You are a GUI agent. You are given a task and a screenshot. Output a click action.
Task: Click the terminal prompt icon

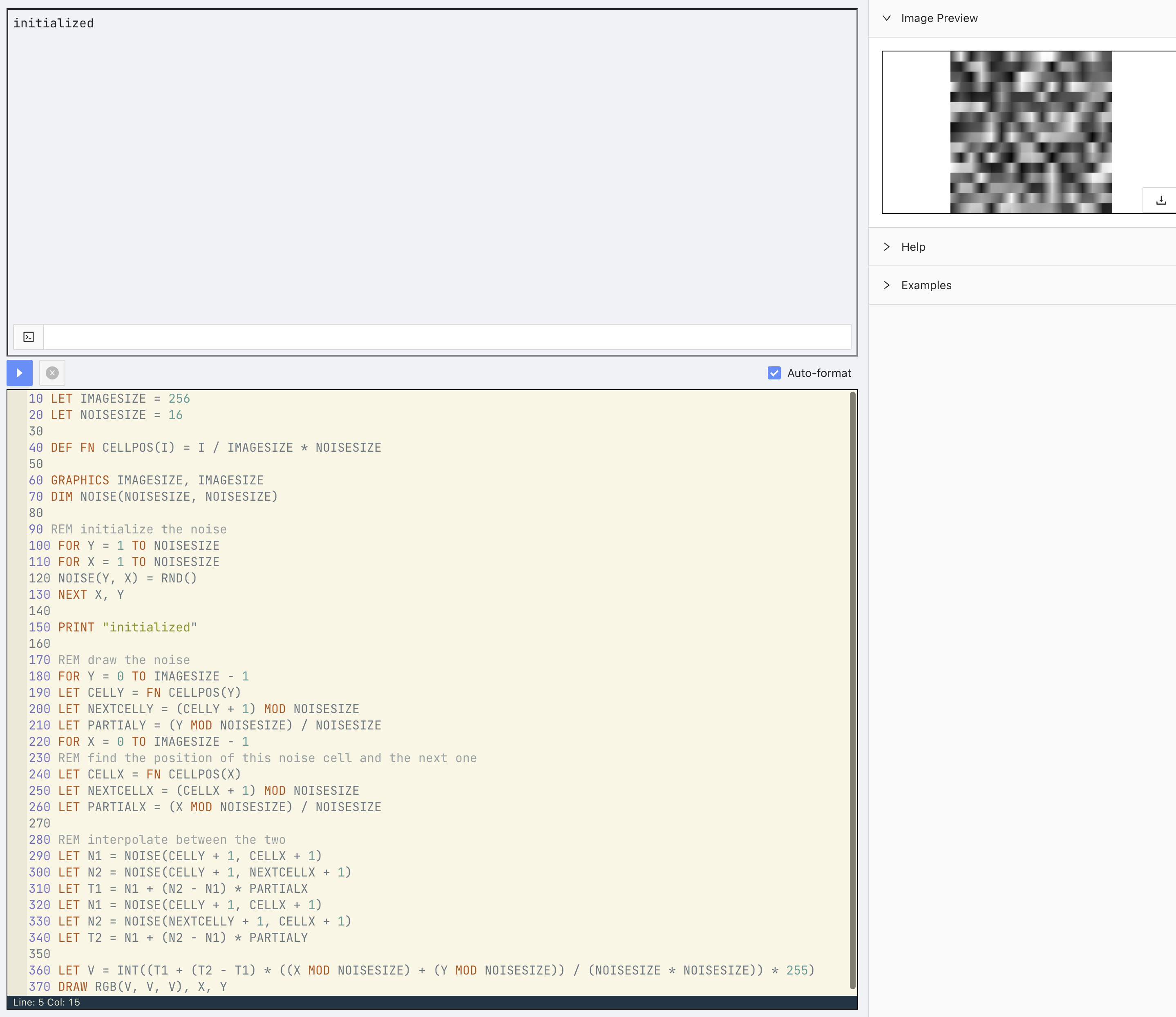[x=28, y=337]
